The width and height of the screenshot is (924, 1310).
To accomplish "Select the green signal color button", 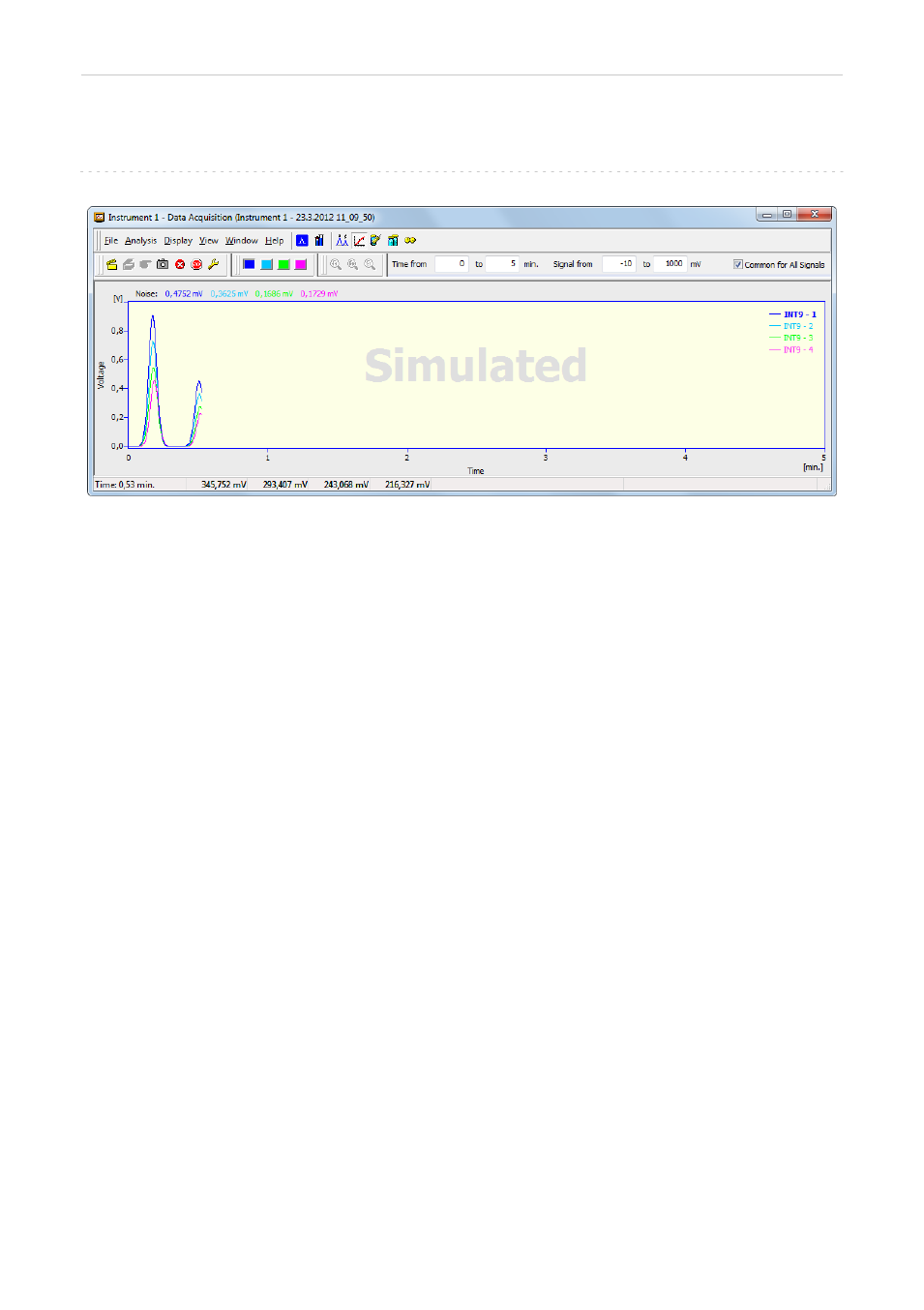I will click(x=283, y=264).
